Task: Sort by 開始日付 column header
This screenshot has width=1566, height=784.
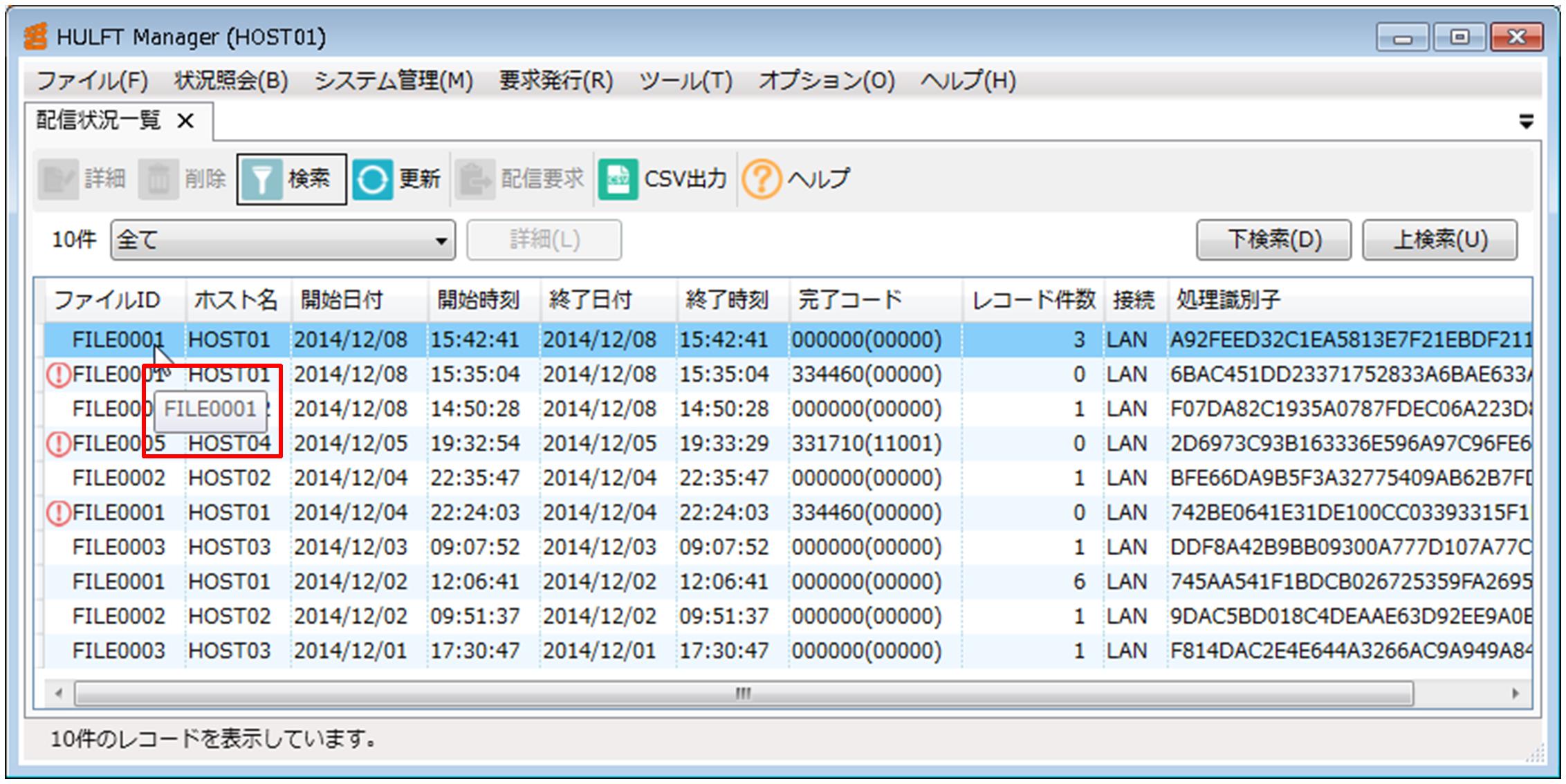Action: pos(359,300)
